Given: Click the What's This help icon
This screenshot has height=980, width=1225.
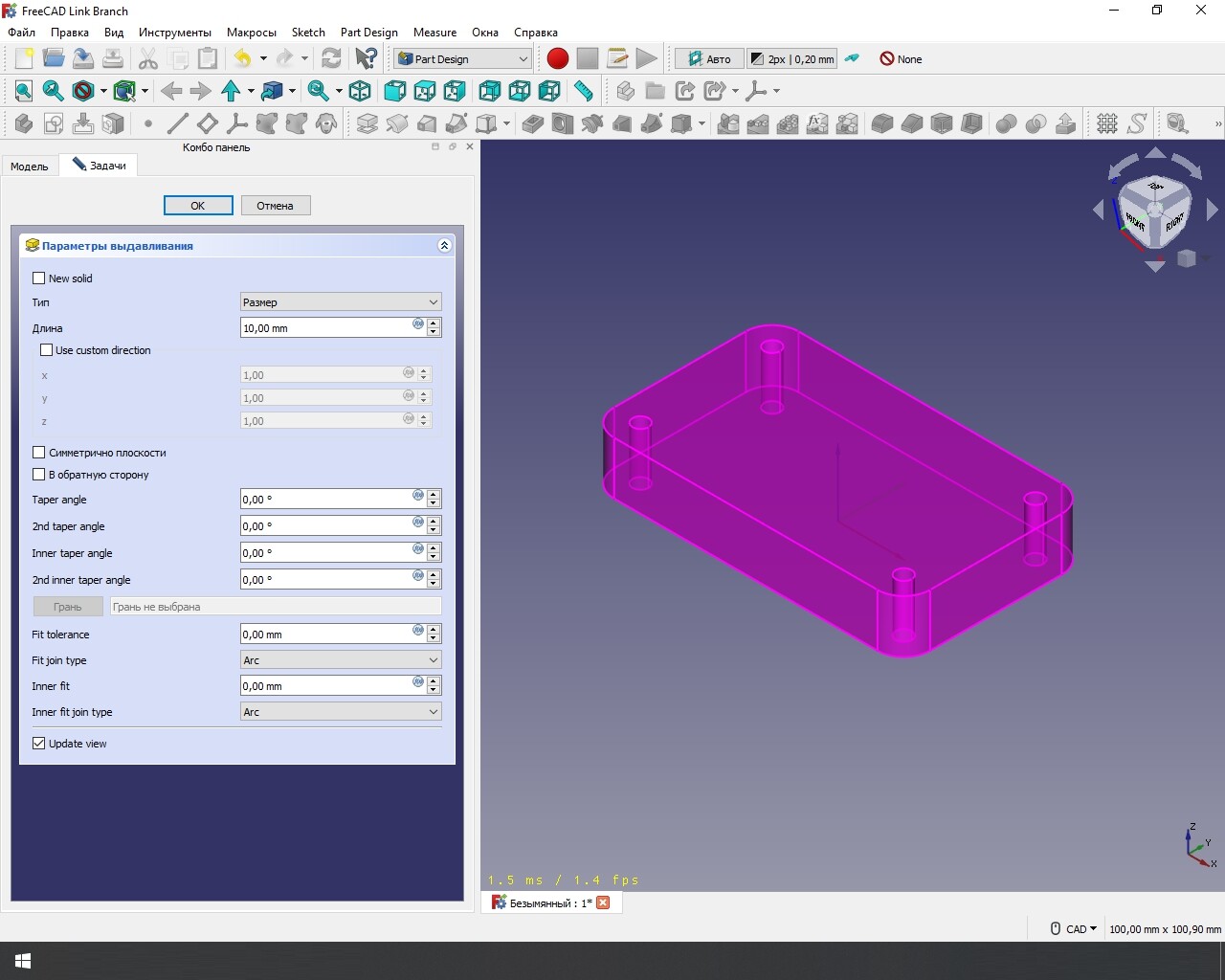Looking at the screenshot, I should click(366, 59).
